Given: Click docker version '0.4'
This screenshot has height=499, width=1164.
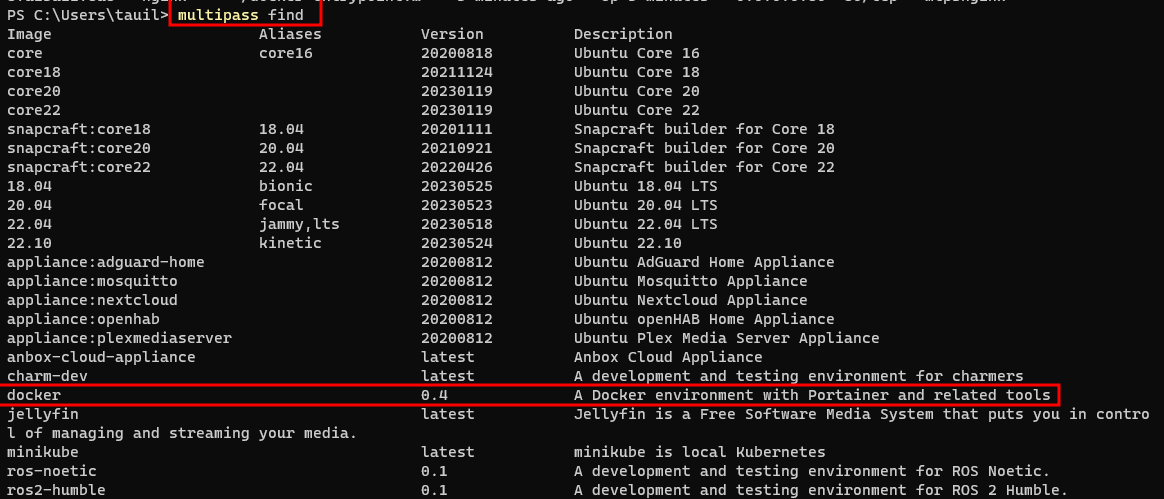Looking at the screenshot, I should coord(434,395).
